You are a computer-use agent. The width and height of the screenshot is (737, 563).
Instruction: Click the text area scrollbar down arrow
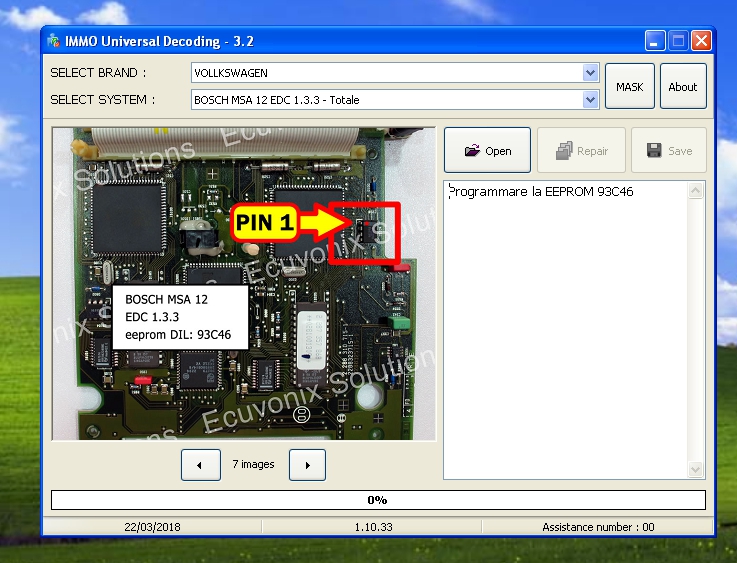[x=696, y=469]
